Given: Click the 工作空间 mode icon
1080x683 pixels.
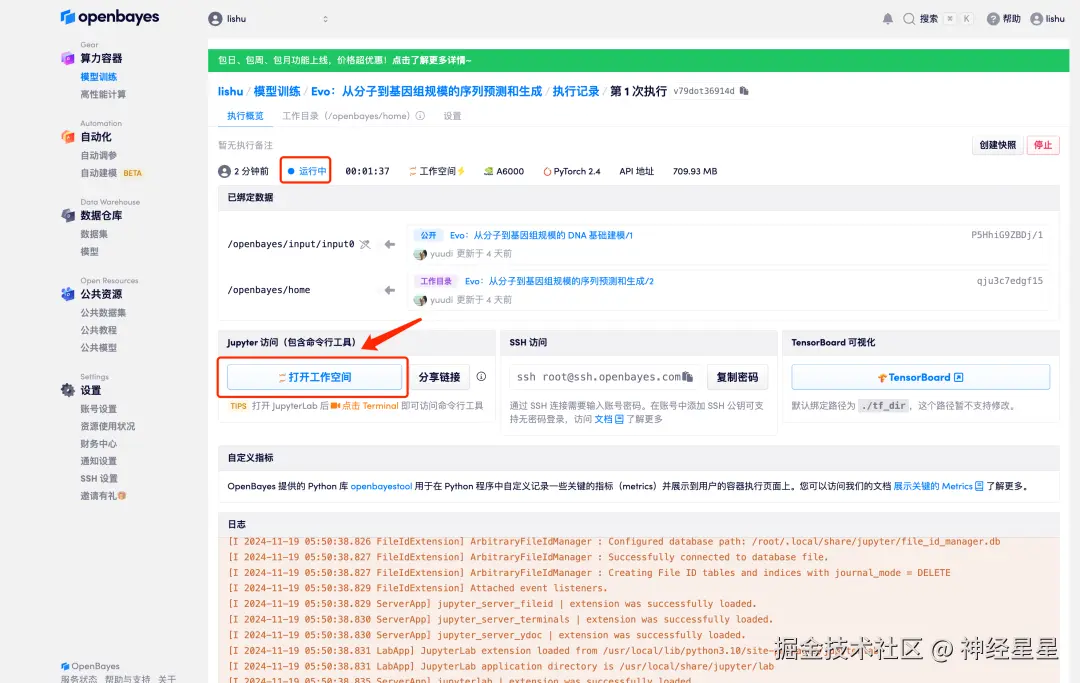Looking at the screenshot, I should [413, 171].
